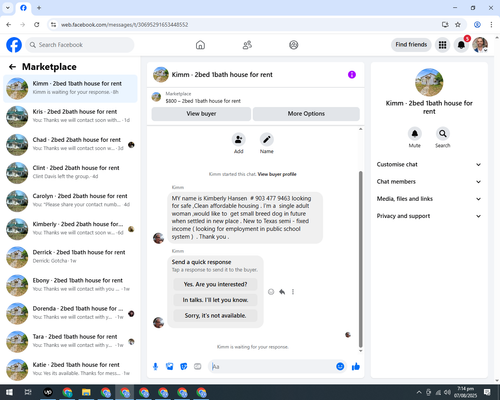
Task: Open the Kimberly 2bed 2bath conversation
Action: 70,229
